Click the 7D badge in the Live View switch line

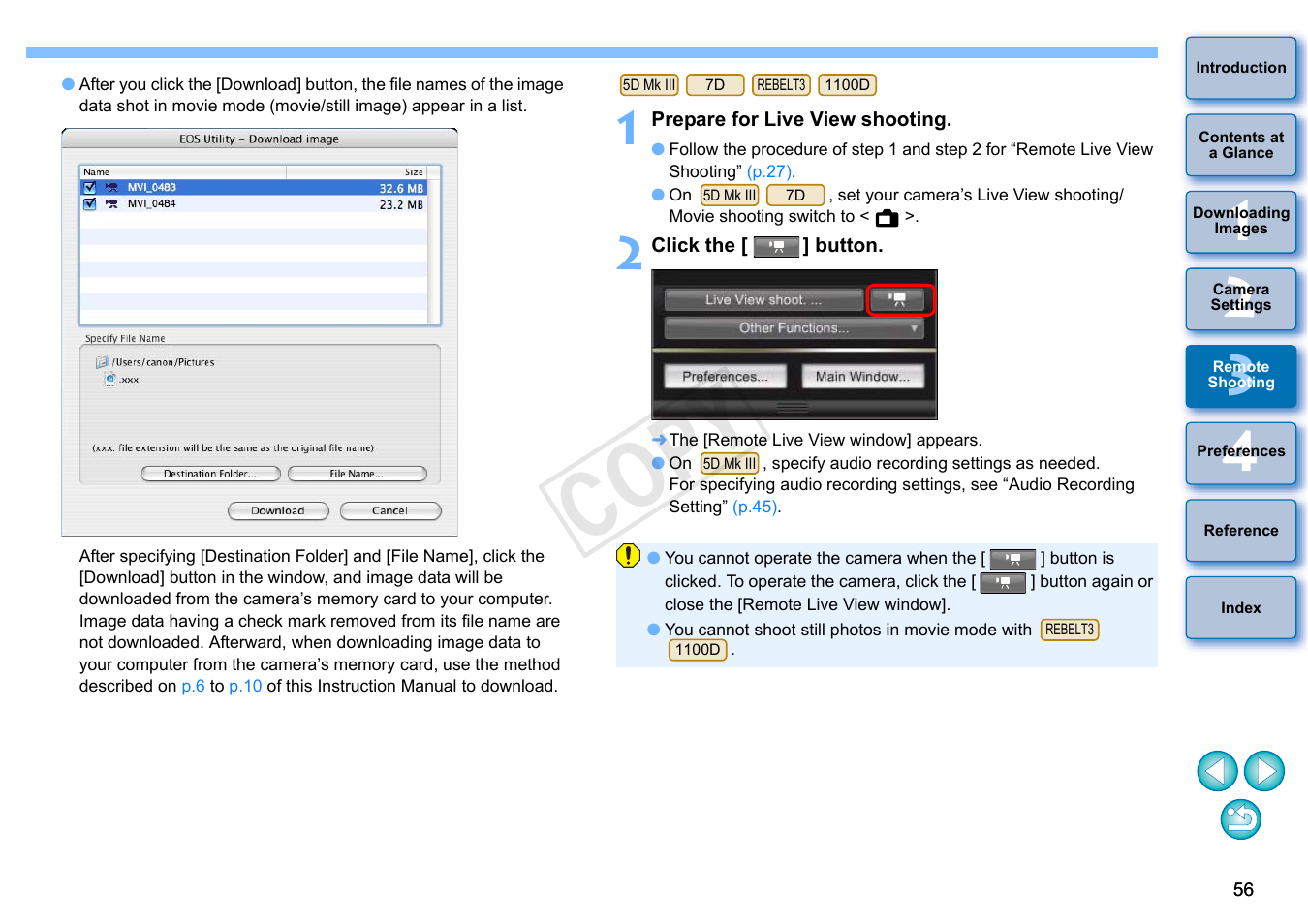tap(795, 196)
